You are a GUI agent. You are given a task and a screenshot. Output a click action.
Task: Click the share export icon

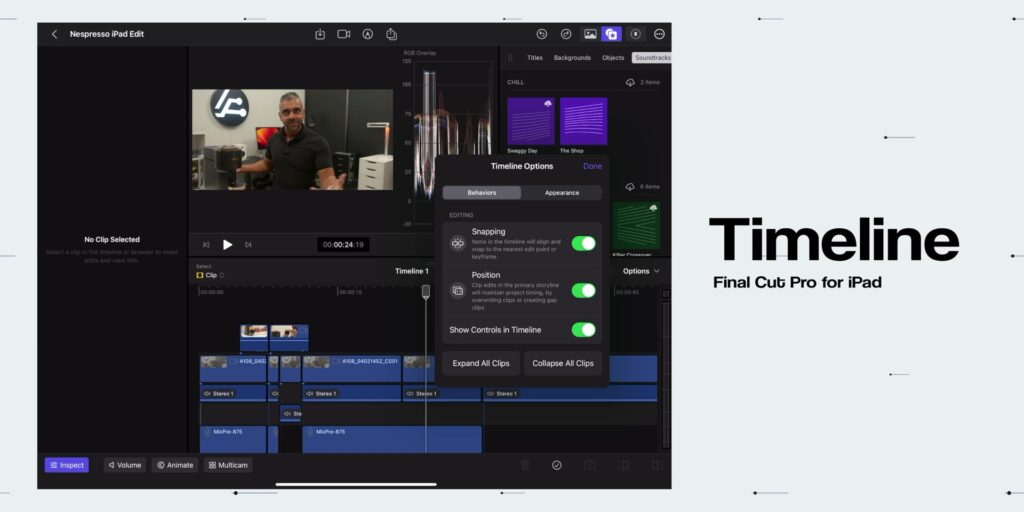(391, 34)
